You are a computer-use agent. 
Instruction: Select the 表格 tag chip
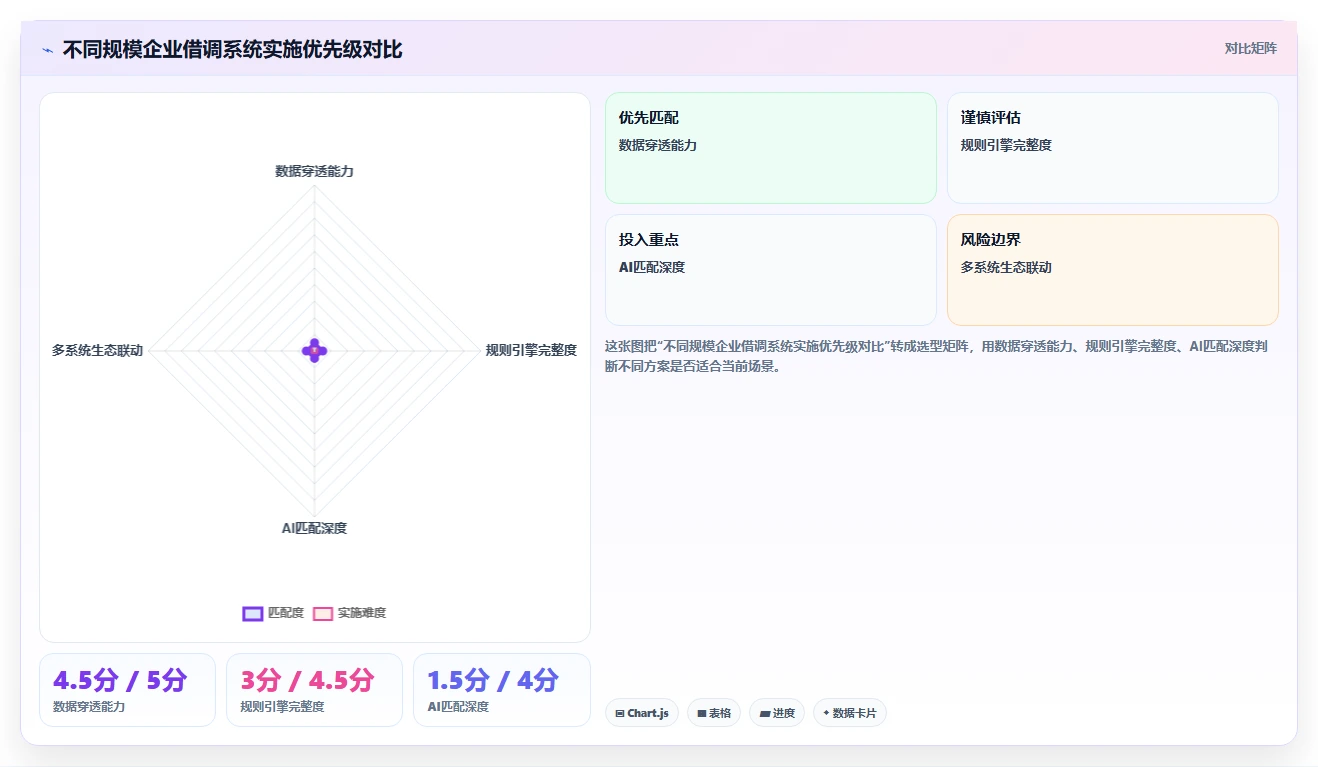(x=714, y=713)
